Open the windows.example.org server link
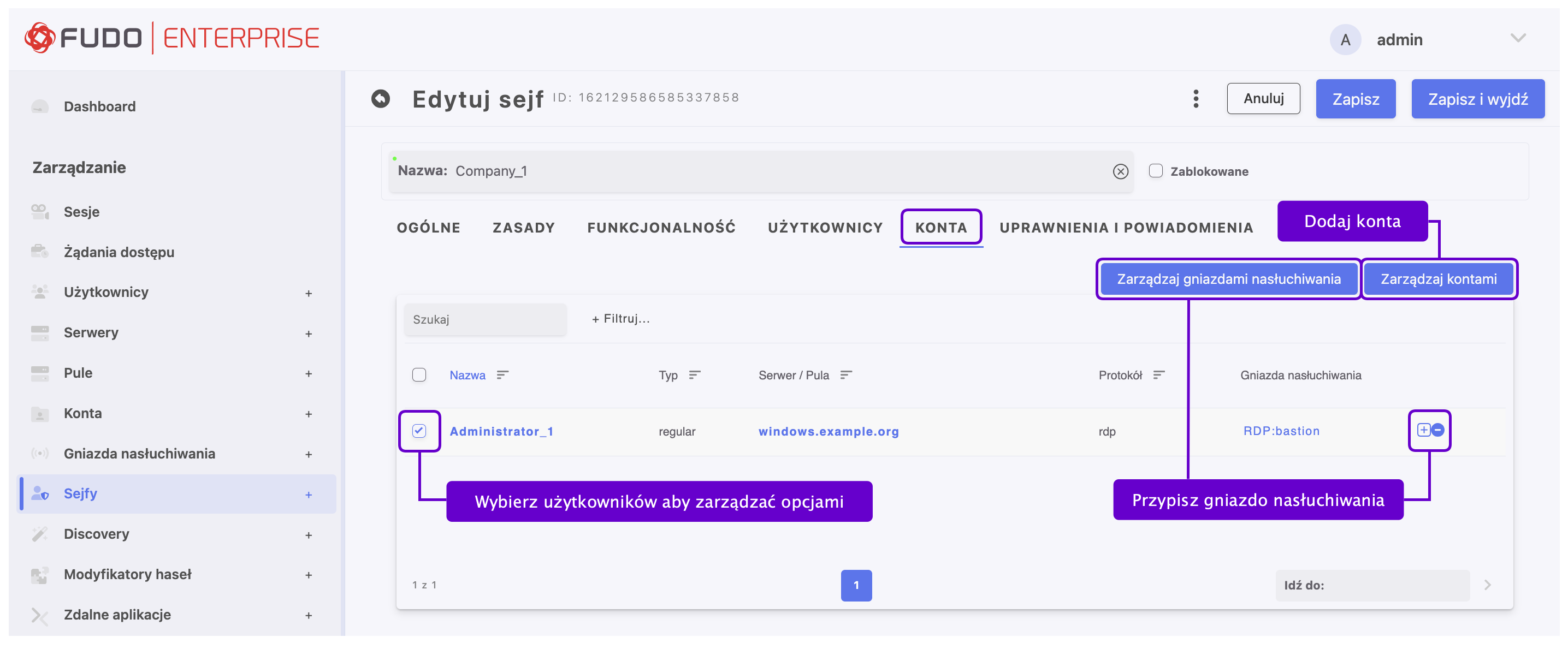Viewport: 1568px width, 649px height. tap(828, 431)
